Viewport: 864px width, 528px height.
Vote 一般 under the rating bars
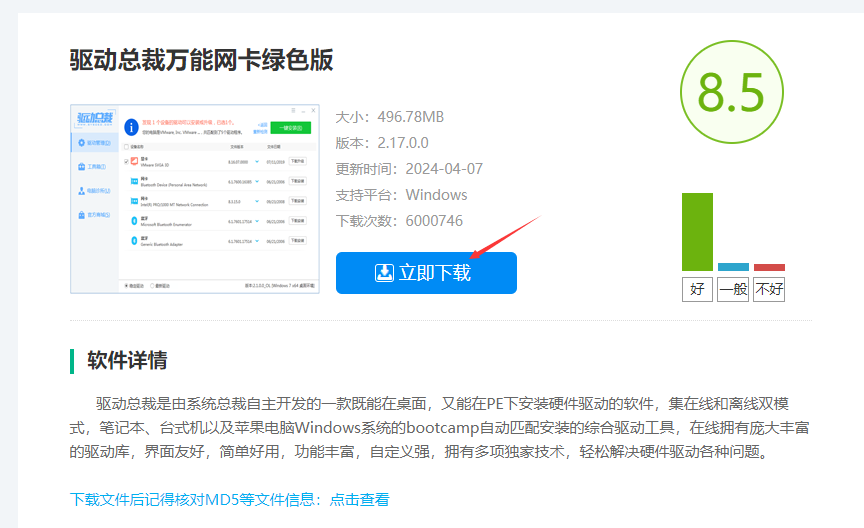[x=732, y=290]
